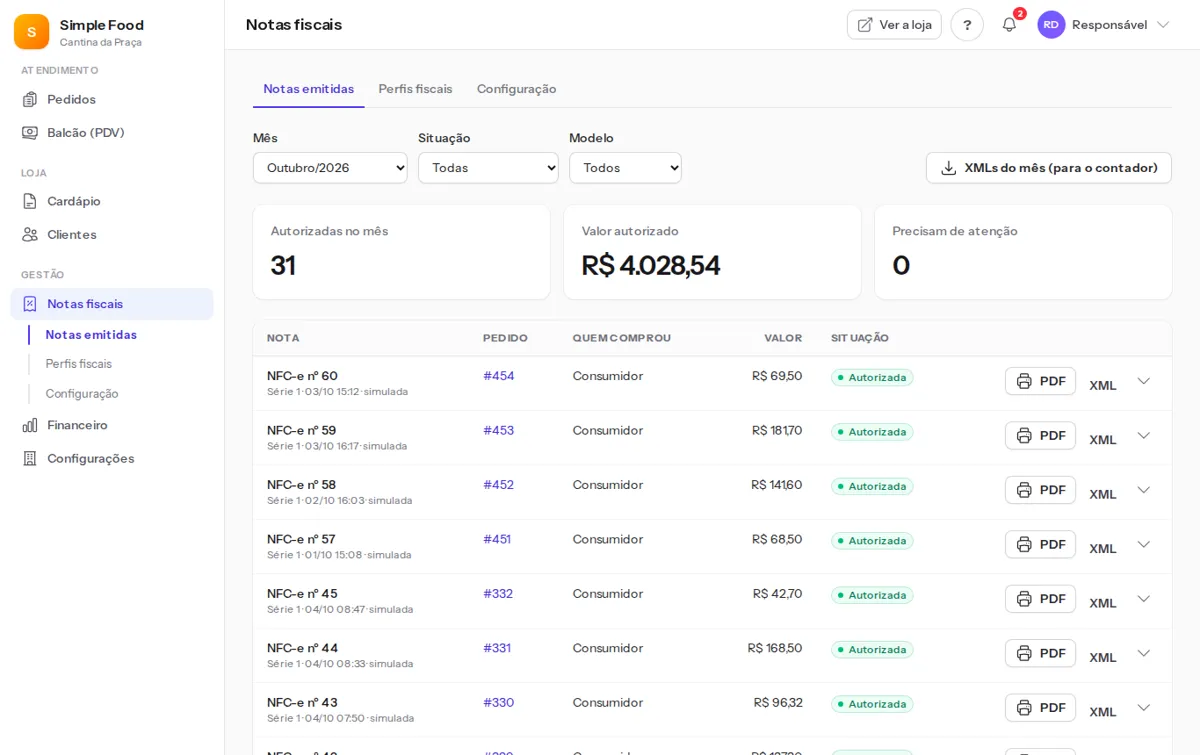1200x755 pixels.
Task: Print PDF for NFC-e nº 43
Action: (x=1040, y=708)
